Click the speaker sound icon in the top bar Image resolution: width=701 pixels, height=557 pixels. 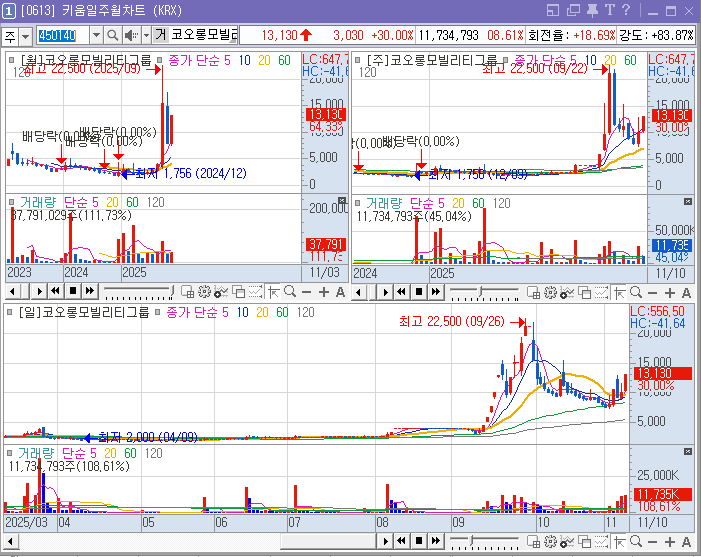131,35
